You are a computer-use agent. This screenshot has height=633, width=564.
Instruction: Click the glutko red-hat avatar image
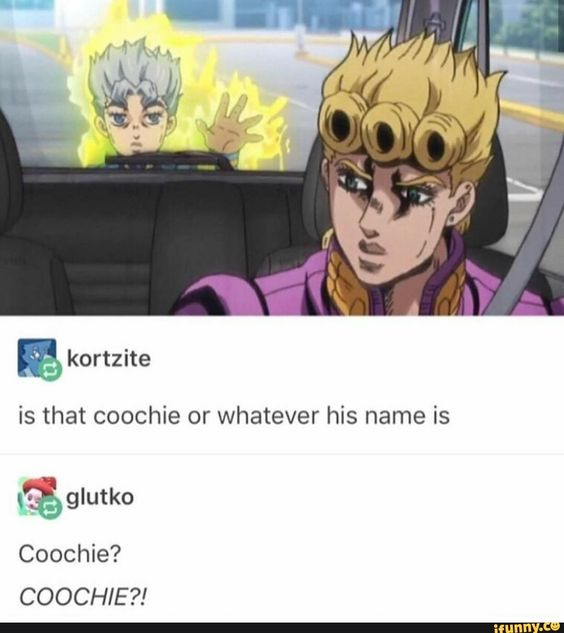point(37,496)
